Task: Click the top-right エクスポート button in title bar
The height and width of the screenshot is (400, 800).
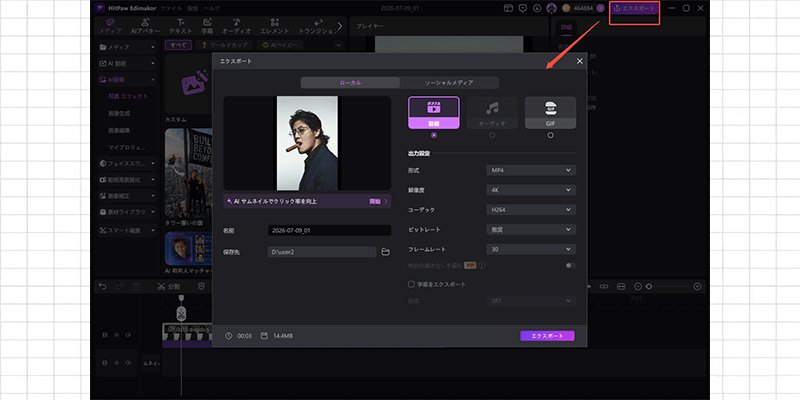Action: tap(634, 9)
